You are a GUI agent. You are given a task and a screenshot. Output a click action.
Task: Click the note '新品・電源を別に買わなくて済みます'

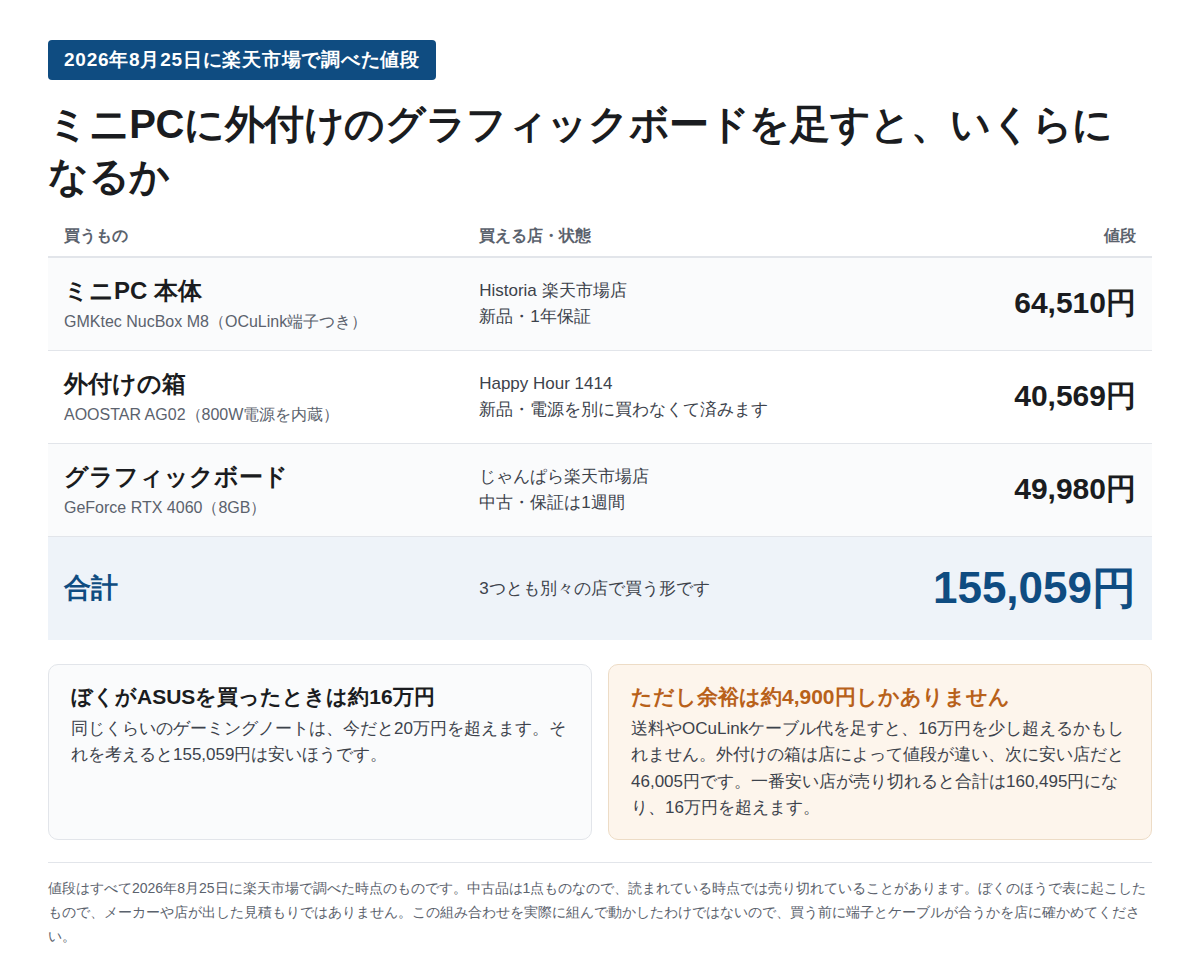coord(623,410)
